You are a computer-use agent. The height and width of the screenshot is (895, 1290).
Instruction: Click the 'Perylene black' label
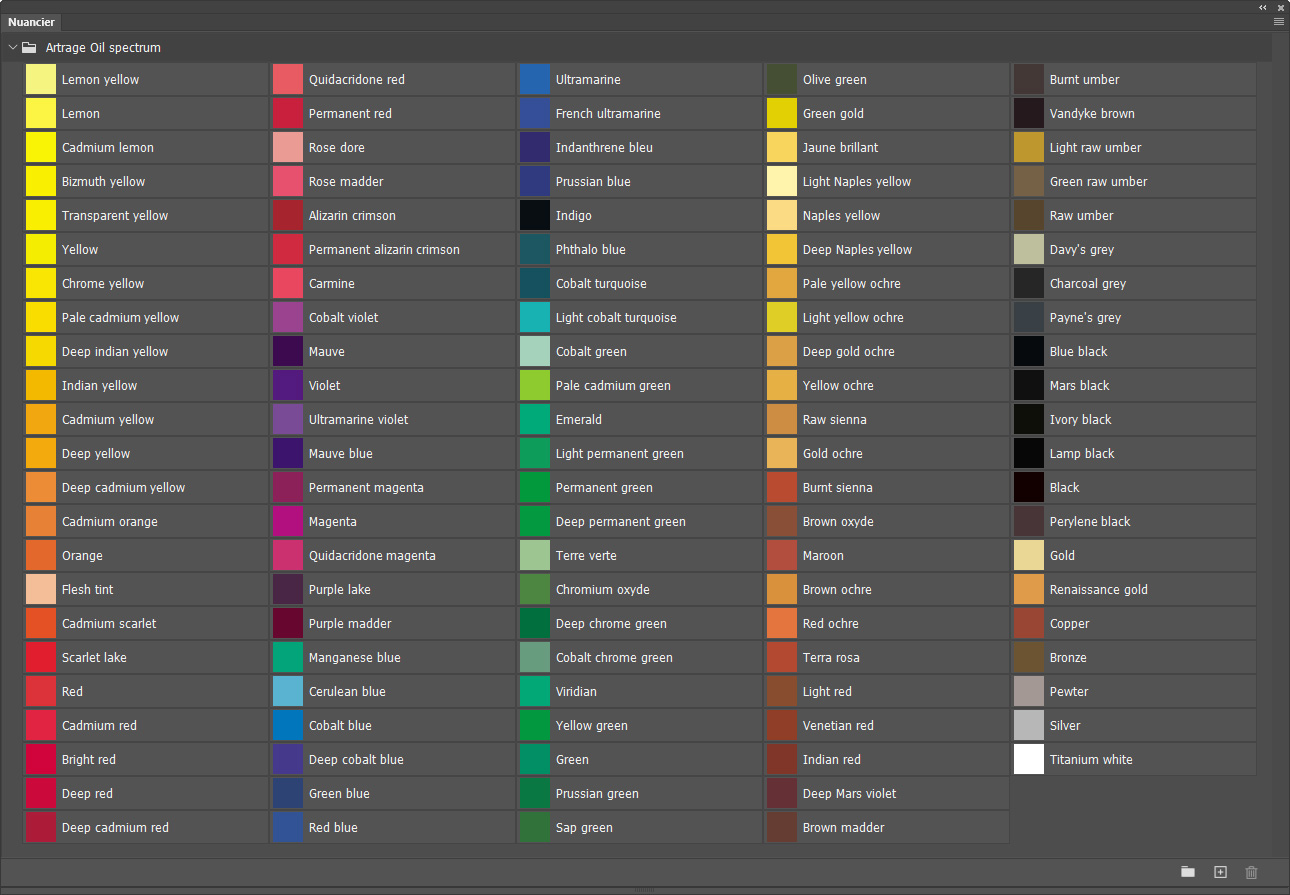pos(1090,522)
